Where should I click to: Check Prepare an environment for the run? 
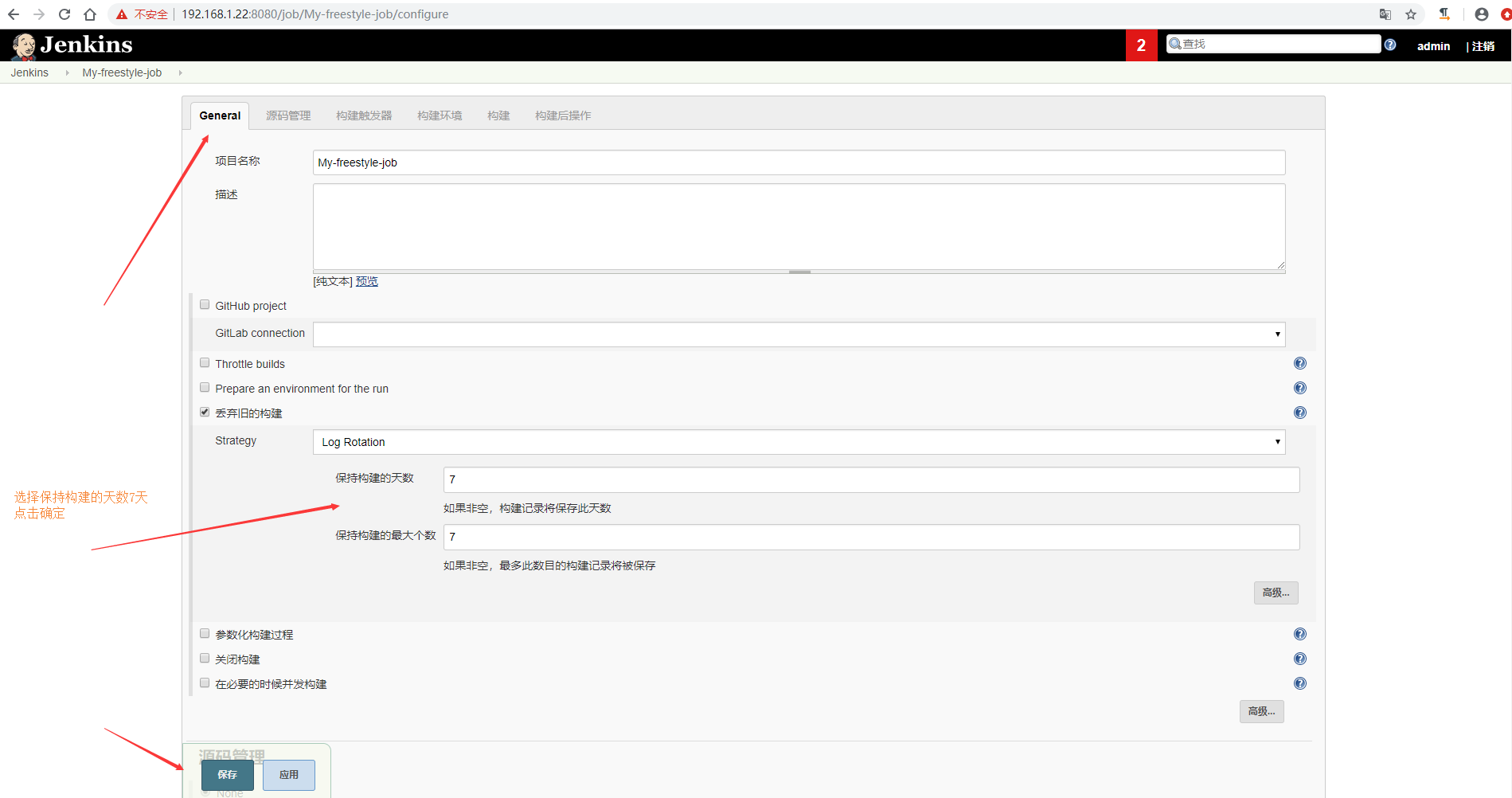point(205,388)
